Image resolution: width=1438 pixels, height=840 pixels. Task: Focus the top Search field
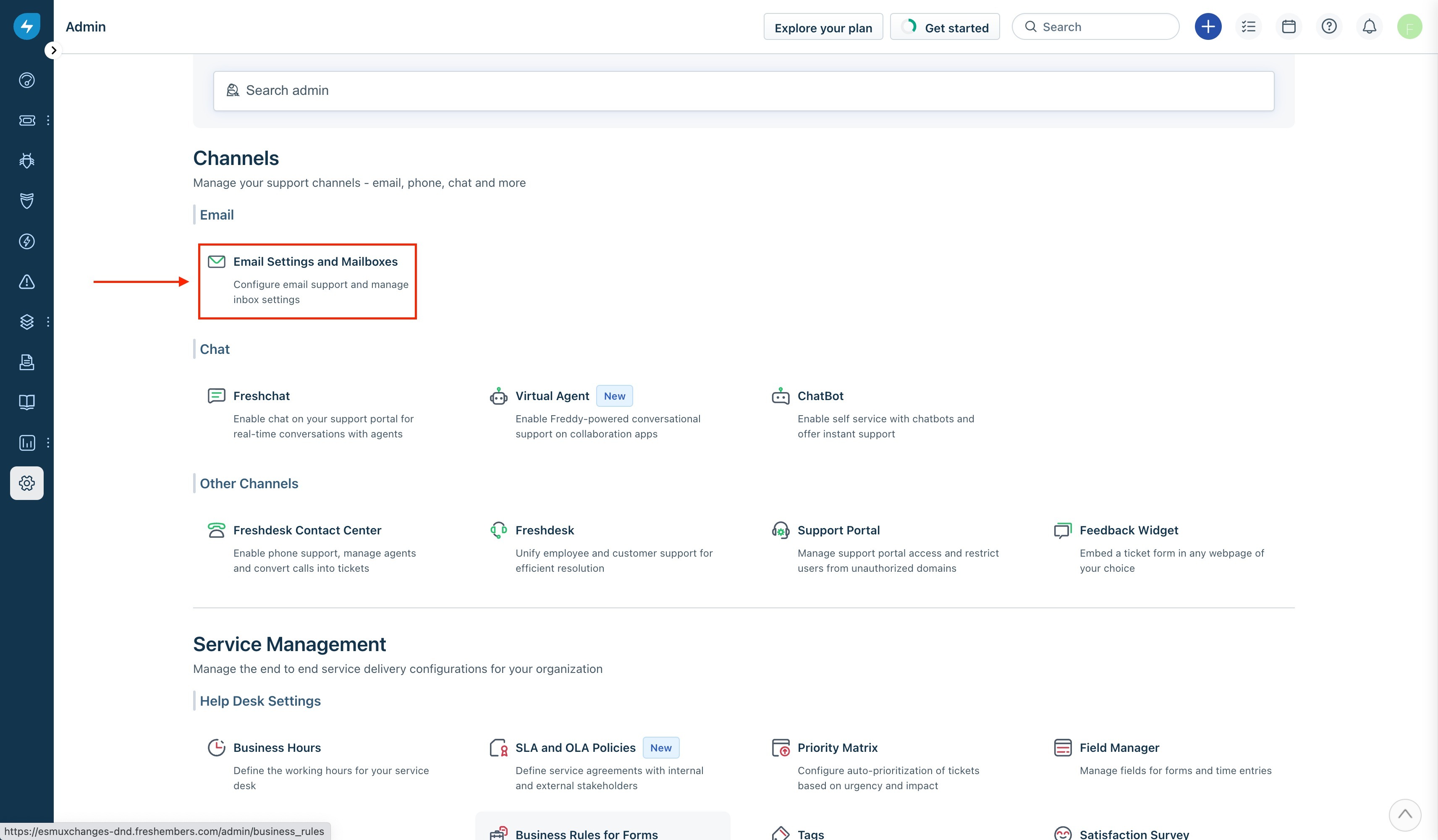(x=1095, y=27)
